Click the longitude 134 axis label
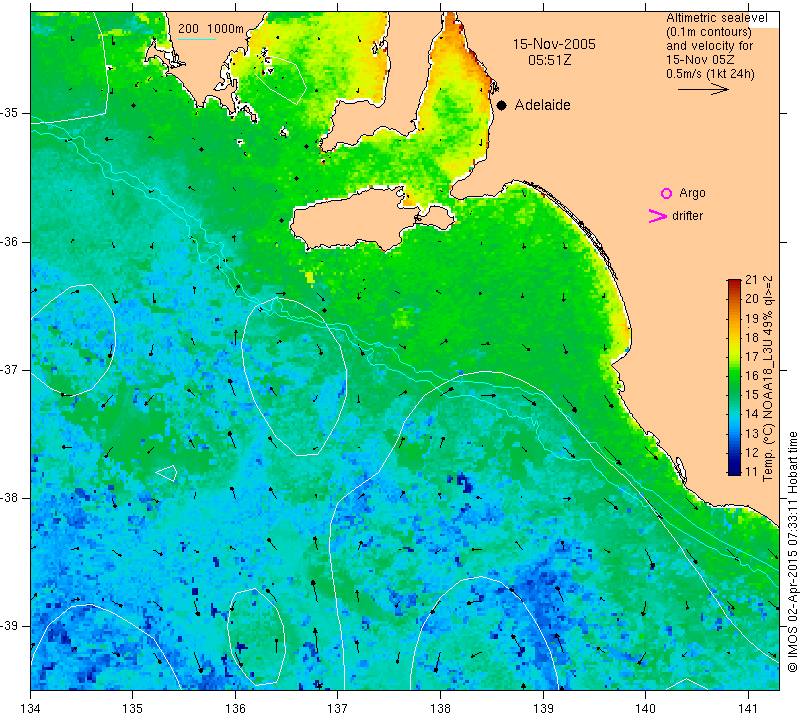This screenshot has width=800, height=720. click(x=31, y=709)
